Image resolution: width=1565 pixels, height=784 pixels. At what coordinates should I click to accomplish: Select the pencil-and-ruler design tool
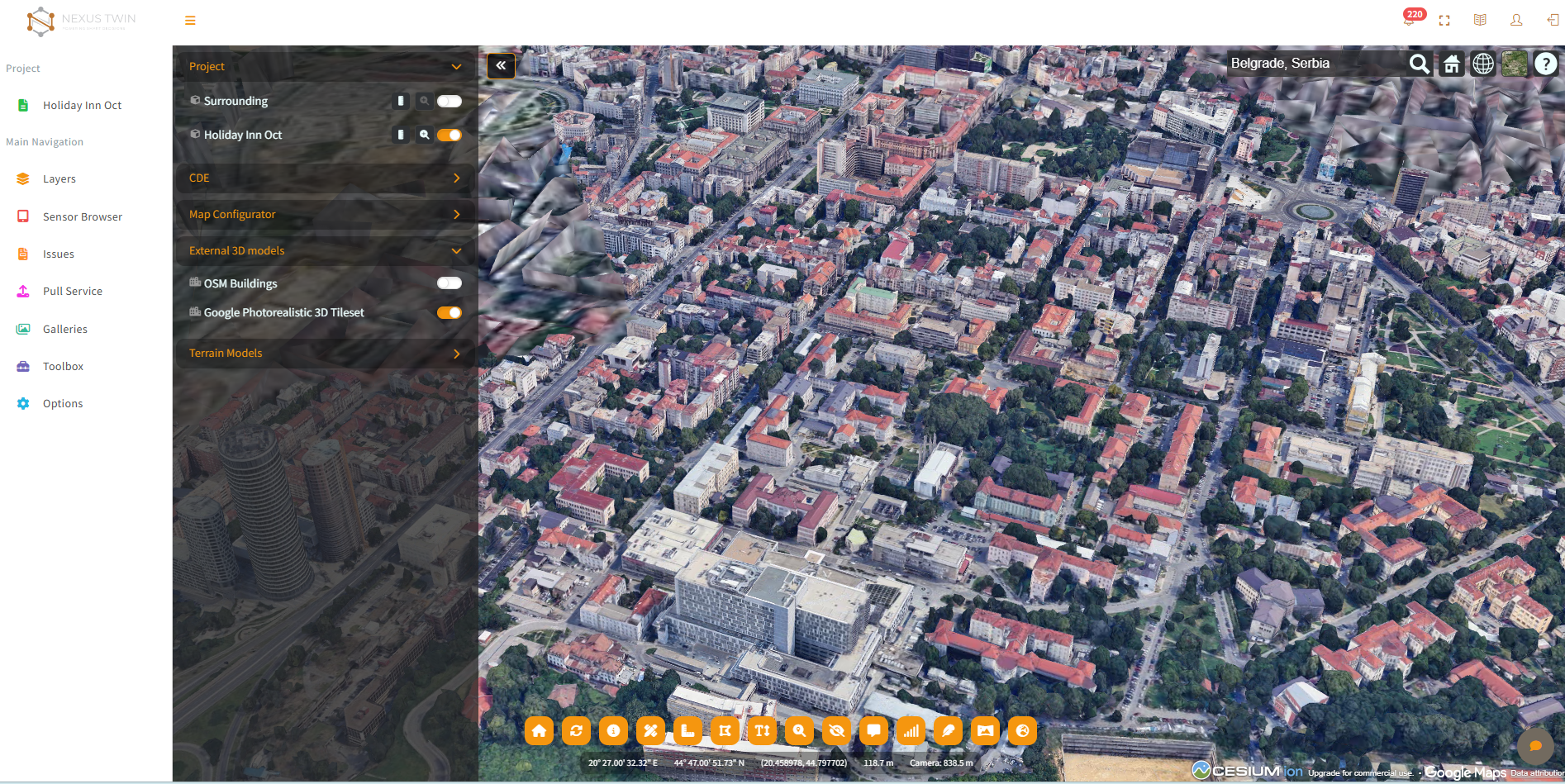(650, 731)
